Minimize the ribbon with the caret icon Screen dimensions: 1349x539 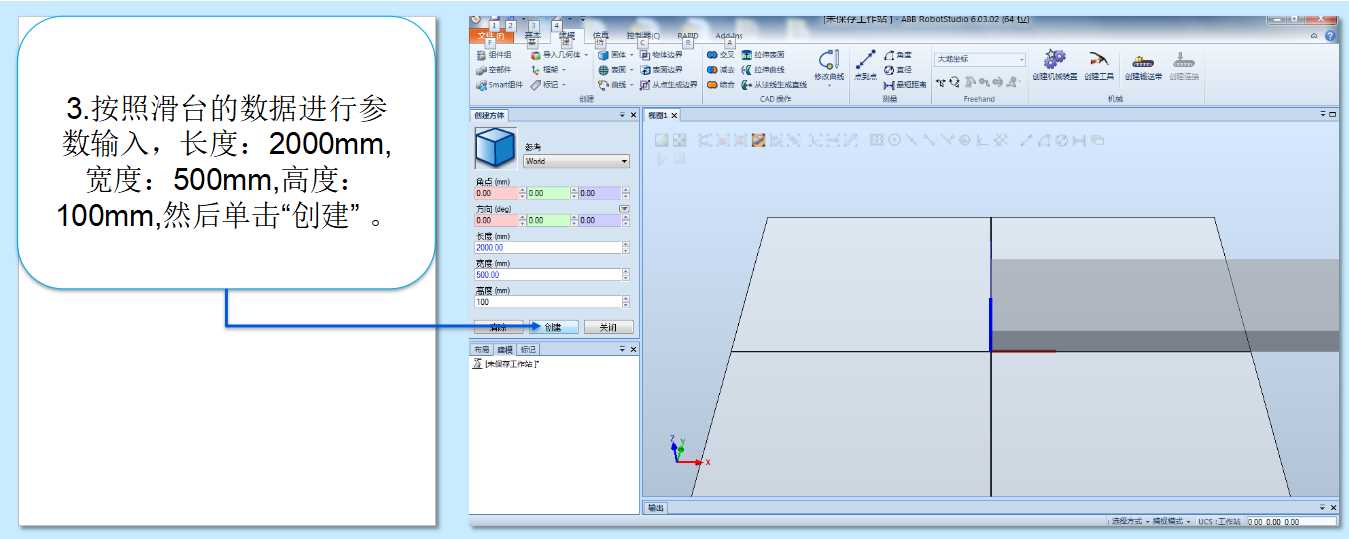[1314, 36]
